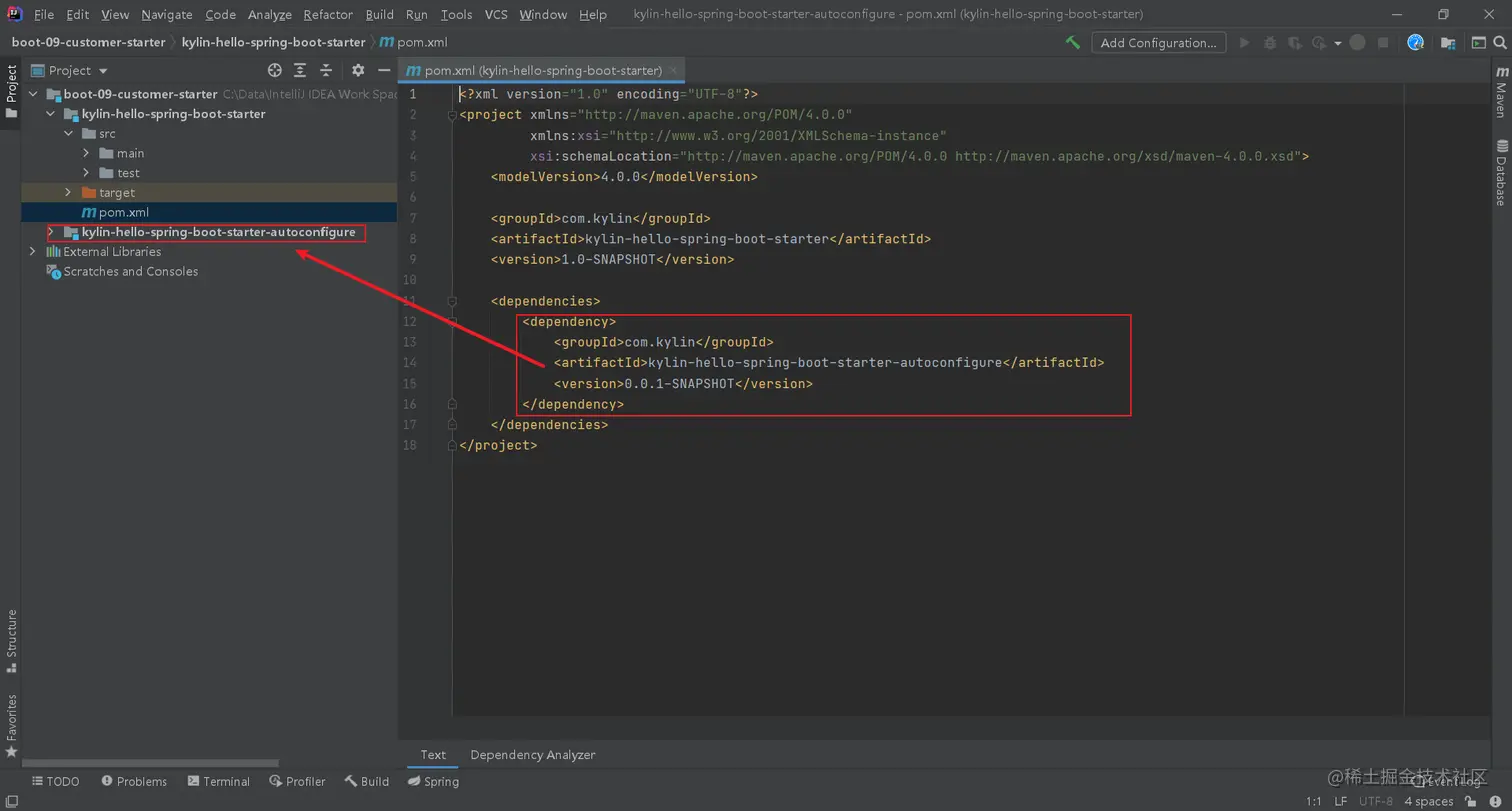Open the bottom-bar Profiler tool window
The width and height of the screenshot is (1512, 811).
(297, 781)
